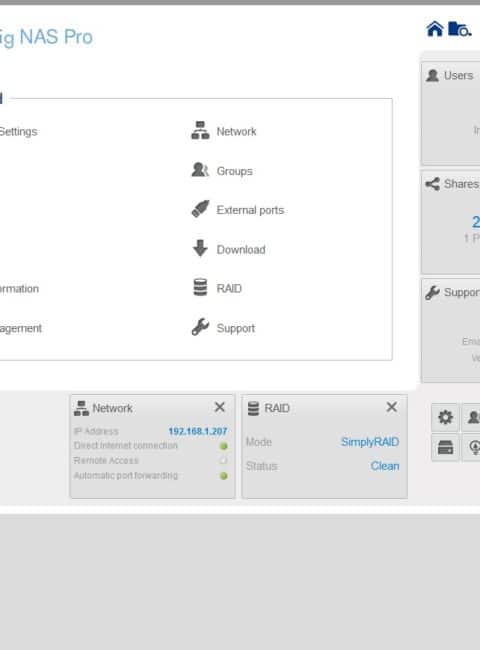Click the 'Automatic port forwarding' label

click(126, 475)
